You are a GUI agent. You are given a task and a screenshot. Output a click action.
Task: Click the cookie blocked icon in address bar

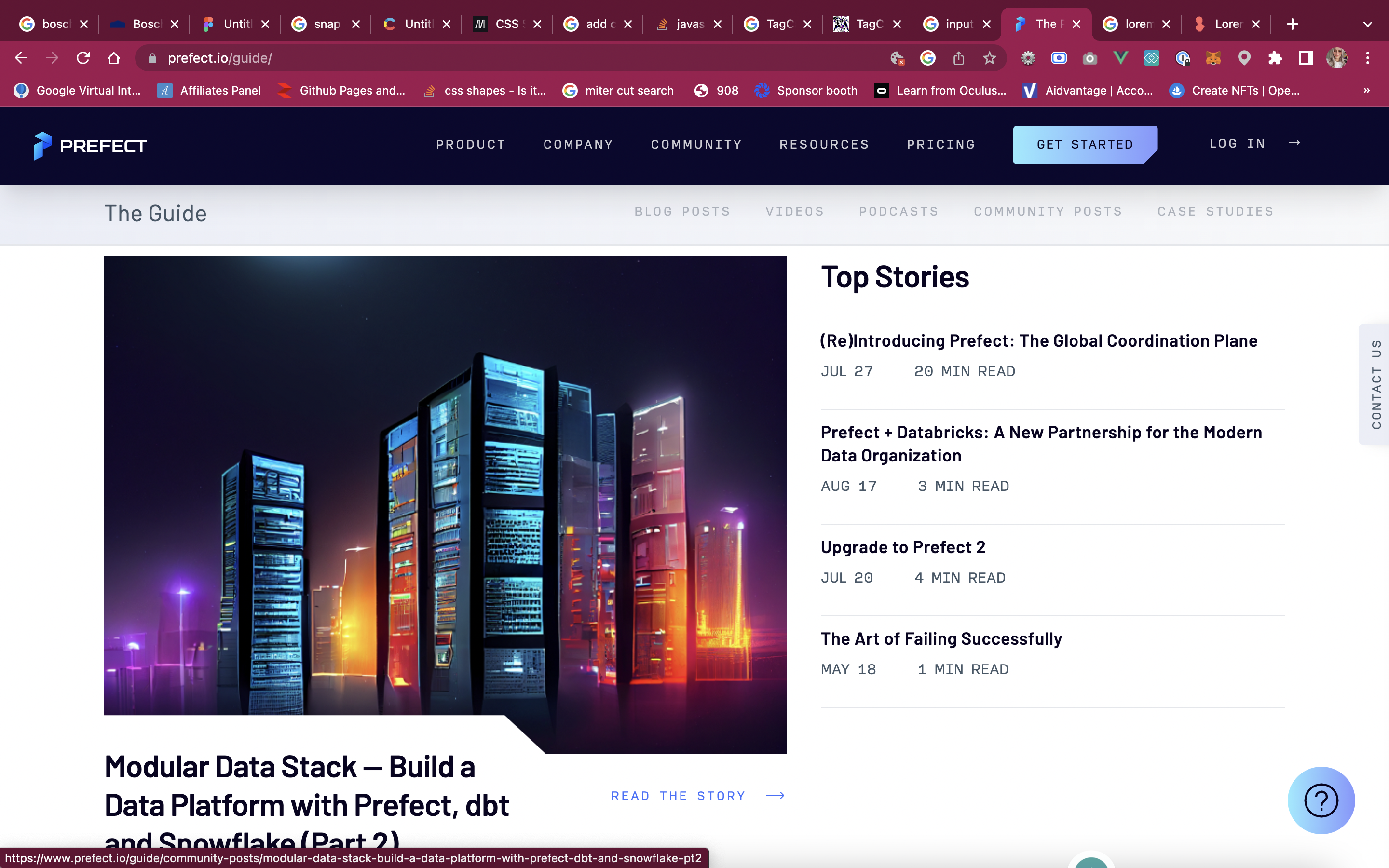pyautogui.click(x=897, y=58)
